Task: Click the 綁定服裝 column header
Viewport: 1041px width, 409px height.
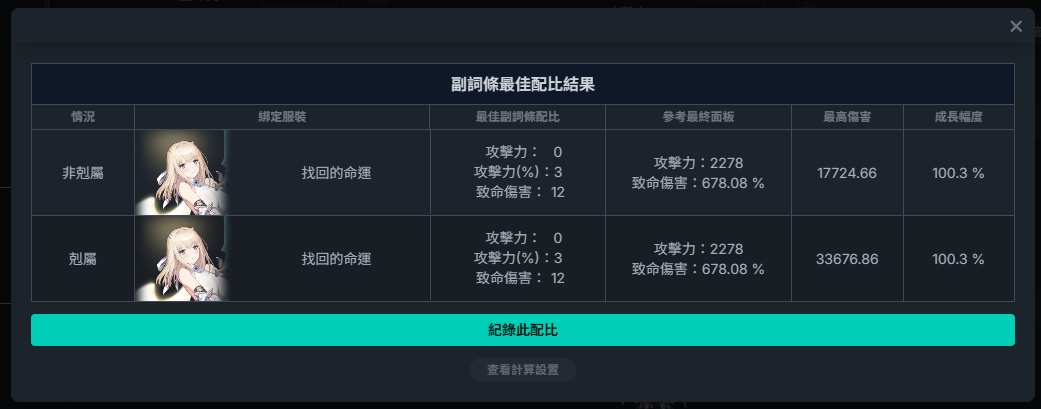Action: (x=282, y=117)
